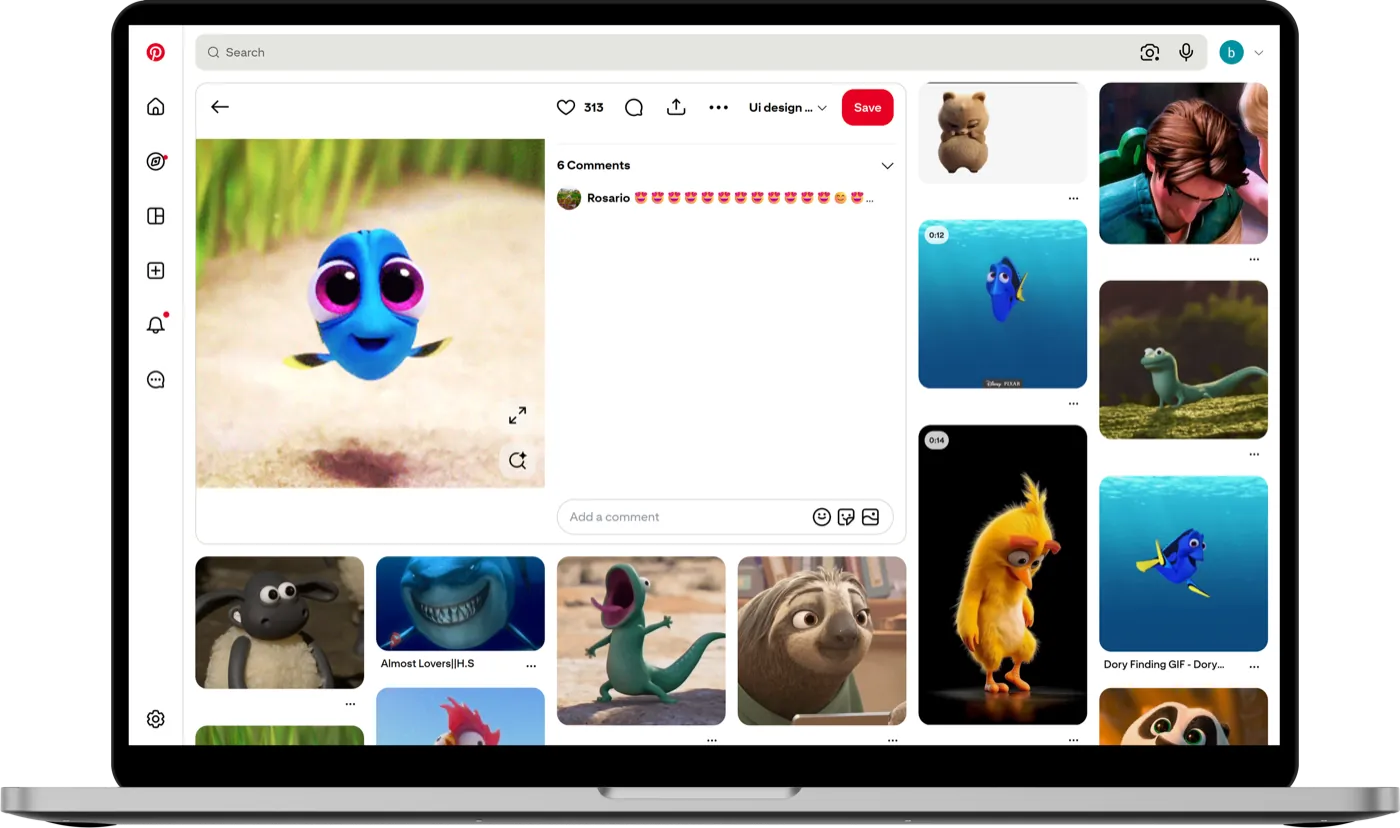The image size is (1400, 828).
Task: Click the Pinterest logo in the sidebar
Action: (156, 52)
